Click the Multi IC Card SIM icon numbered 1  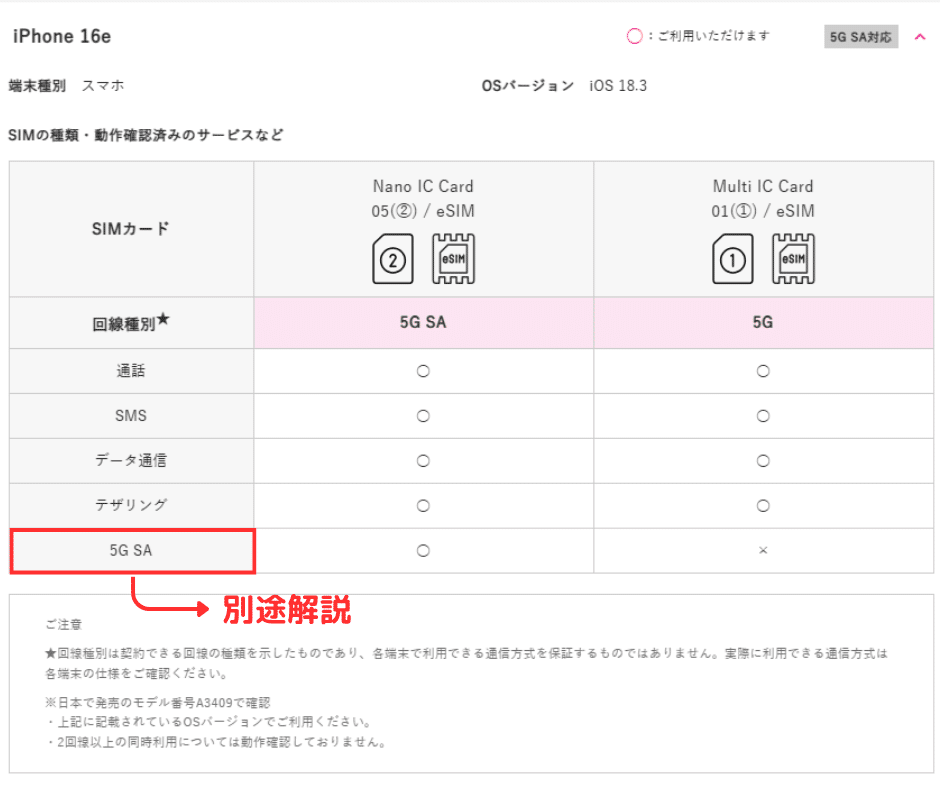pyautogui.click(x=733, y=259)
